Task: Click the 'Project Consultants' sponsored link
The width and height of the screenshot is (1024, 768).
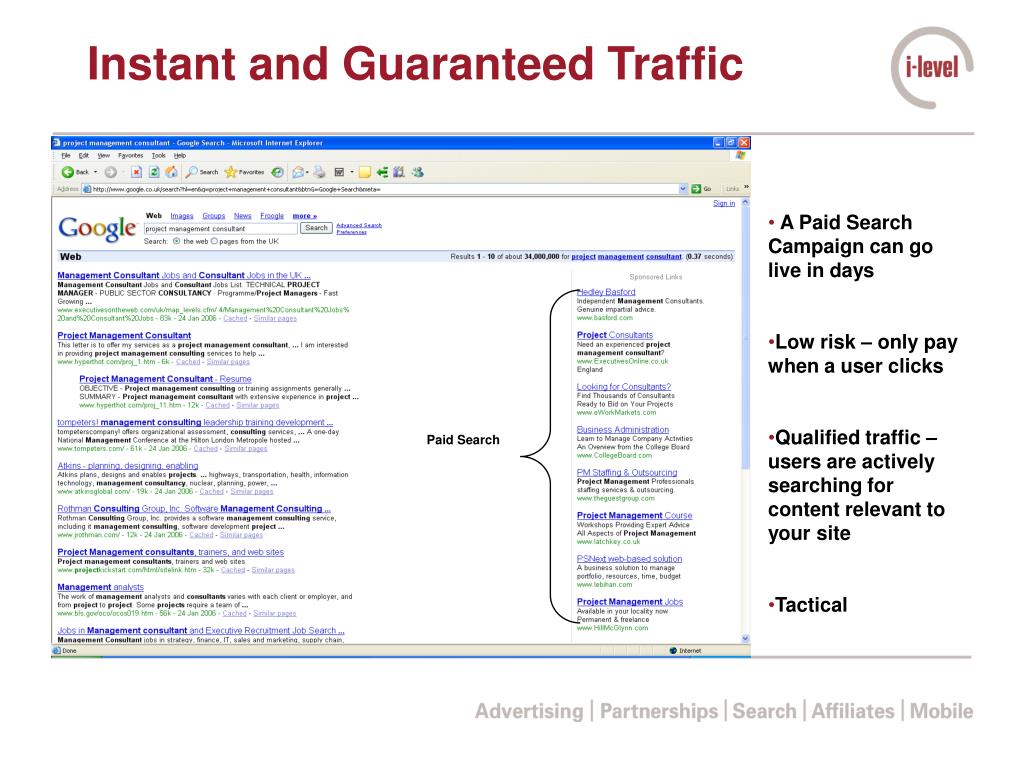Action: [615, 335]
